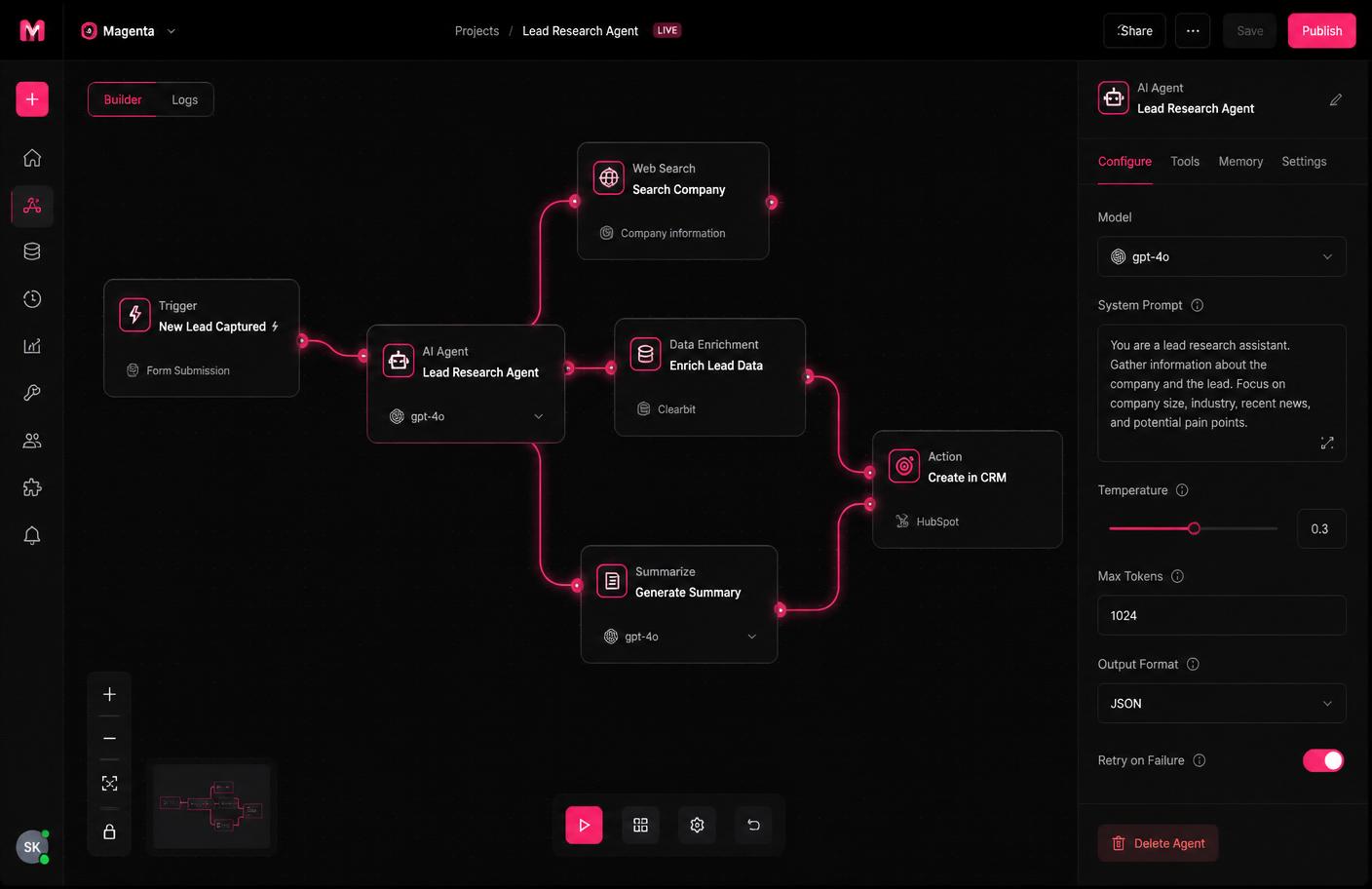Open the Home icon in sidebar
This screenshot has height=889, width=1372.
pyautogui.click(x=32, y=158)
